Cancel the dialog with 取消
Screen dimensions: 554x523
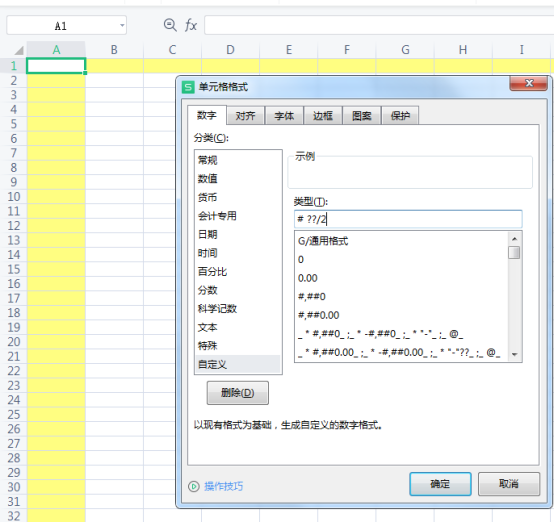coord(509,484)
